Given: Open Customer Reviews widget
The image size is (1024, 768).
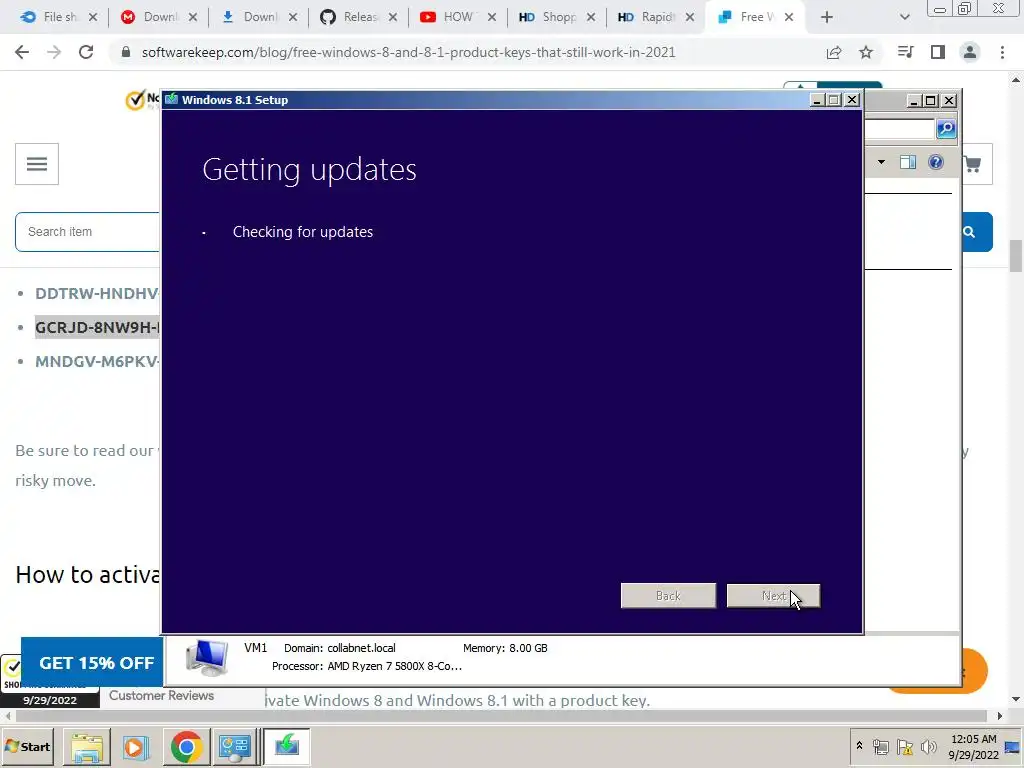Looking at the screenshot, I should pyautogui.click(x=161, y=696).
